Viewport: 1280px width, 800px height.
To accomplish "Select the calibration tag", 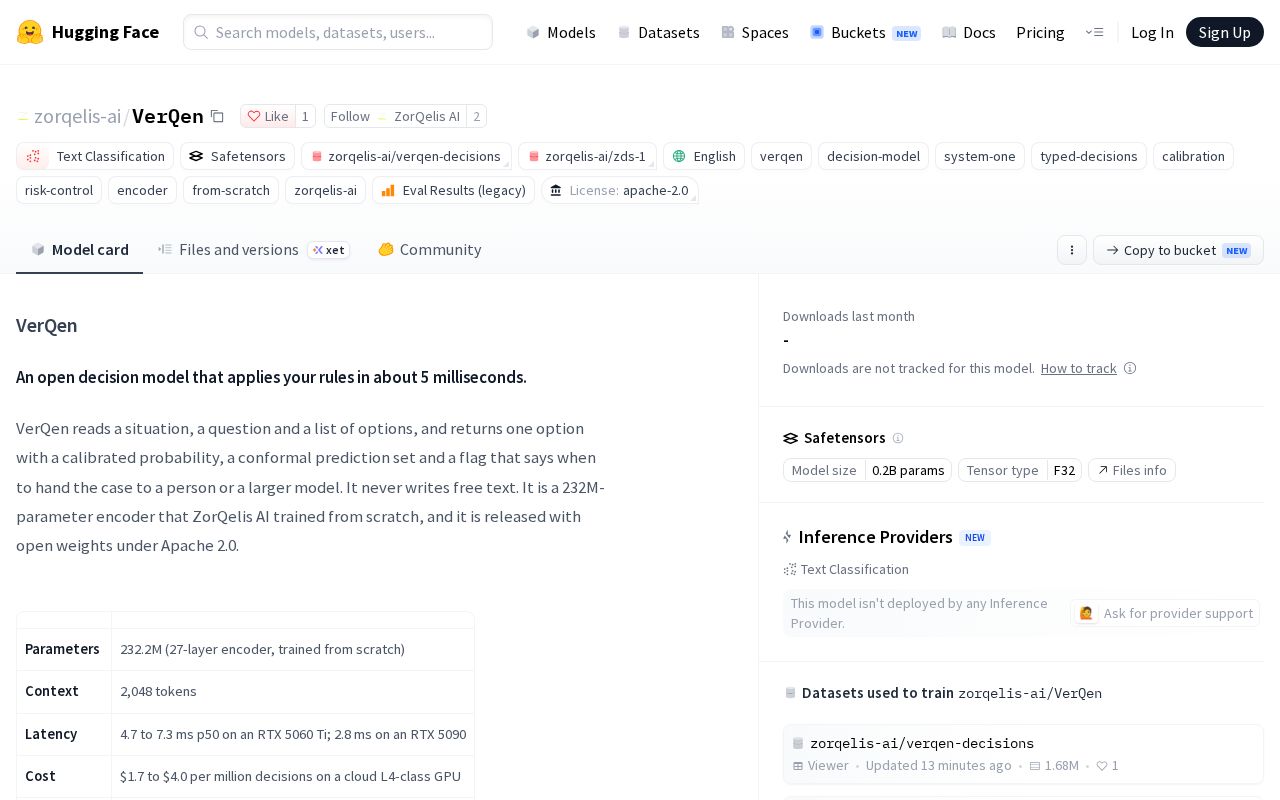I will click(1193, 156).
